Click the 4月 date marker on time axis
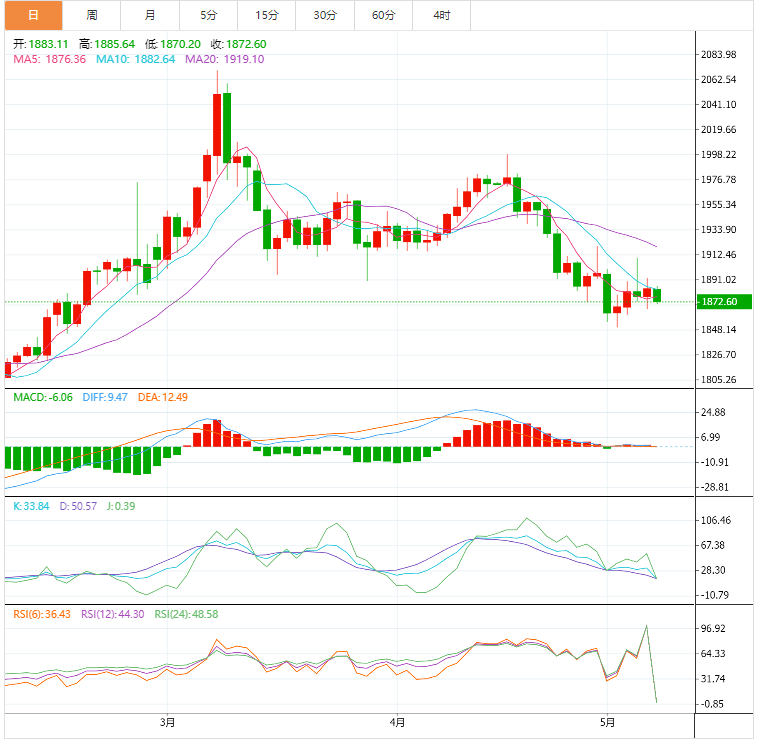 point(397,721)
